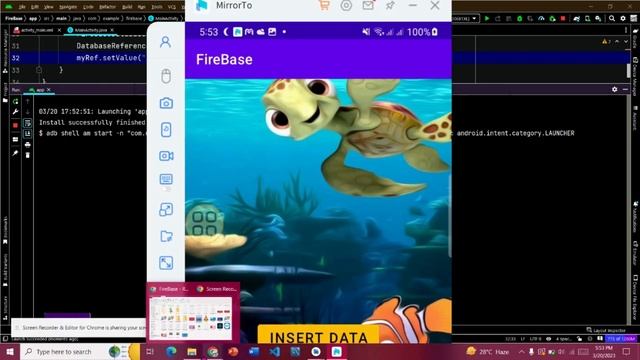Rerun app icon in Run panel sidebar
The image size is (640, 360).
pyautogui.click(x=16, y=101)
